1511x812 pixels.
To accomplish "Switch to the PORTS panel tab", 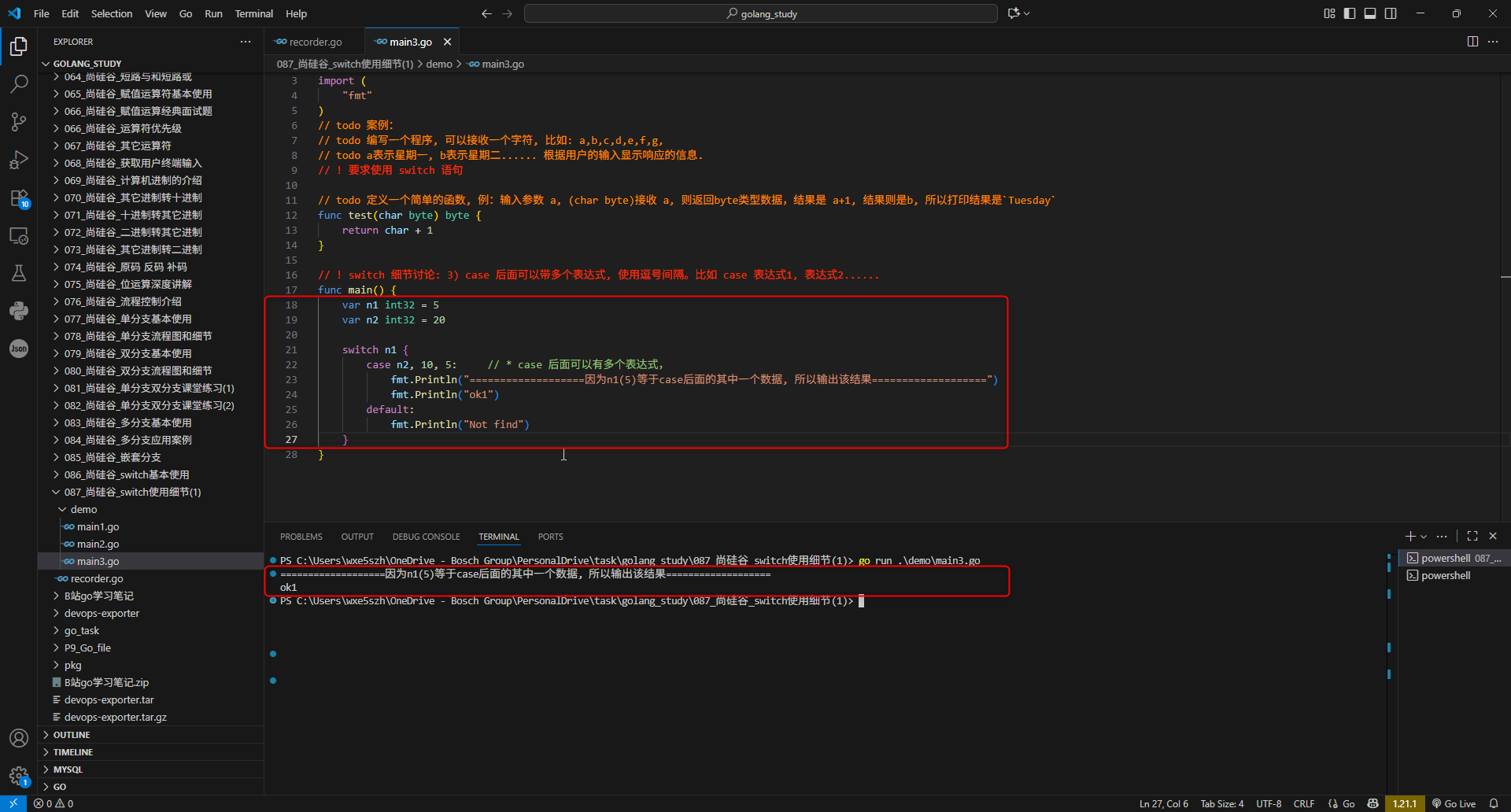I will click(551, 537).
